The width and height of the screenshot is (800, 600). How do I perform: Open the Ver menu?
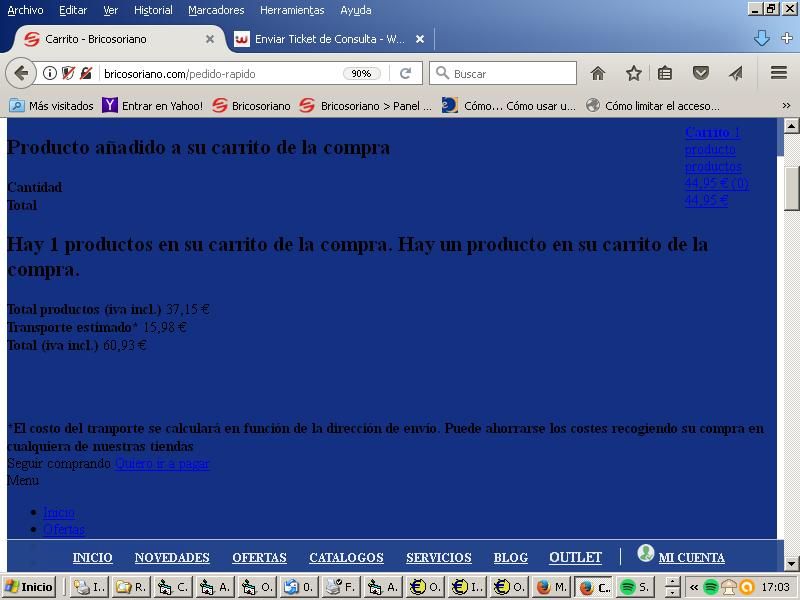[111, 10]
